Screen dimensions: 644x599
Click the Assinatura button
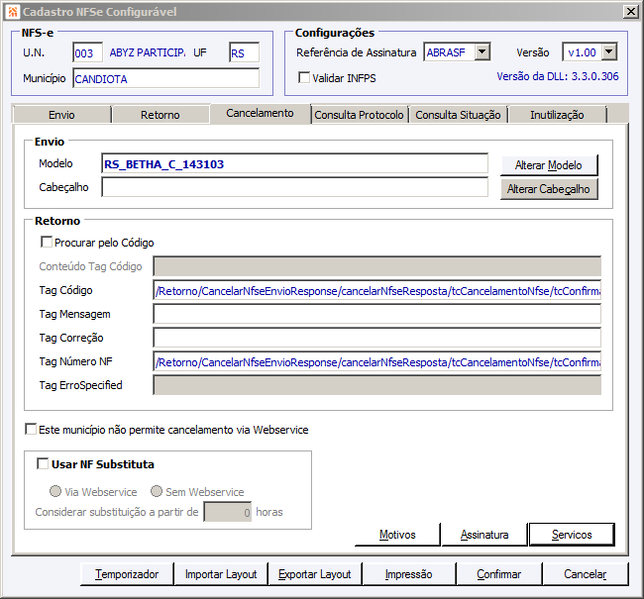(x=485, y=534)
